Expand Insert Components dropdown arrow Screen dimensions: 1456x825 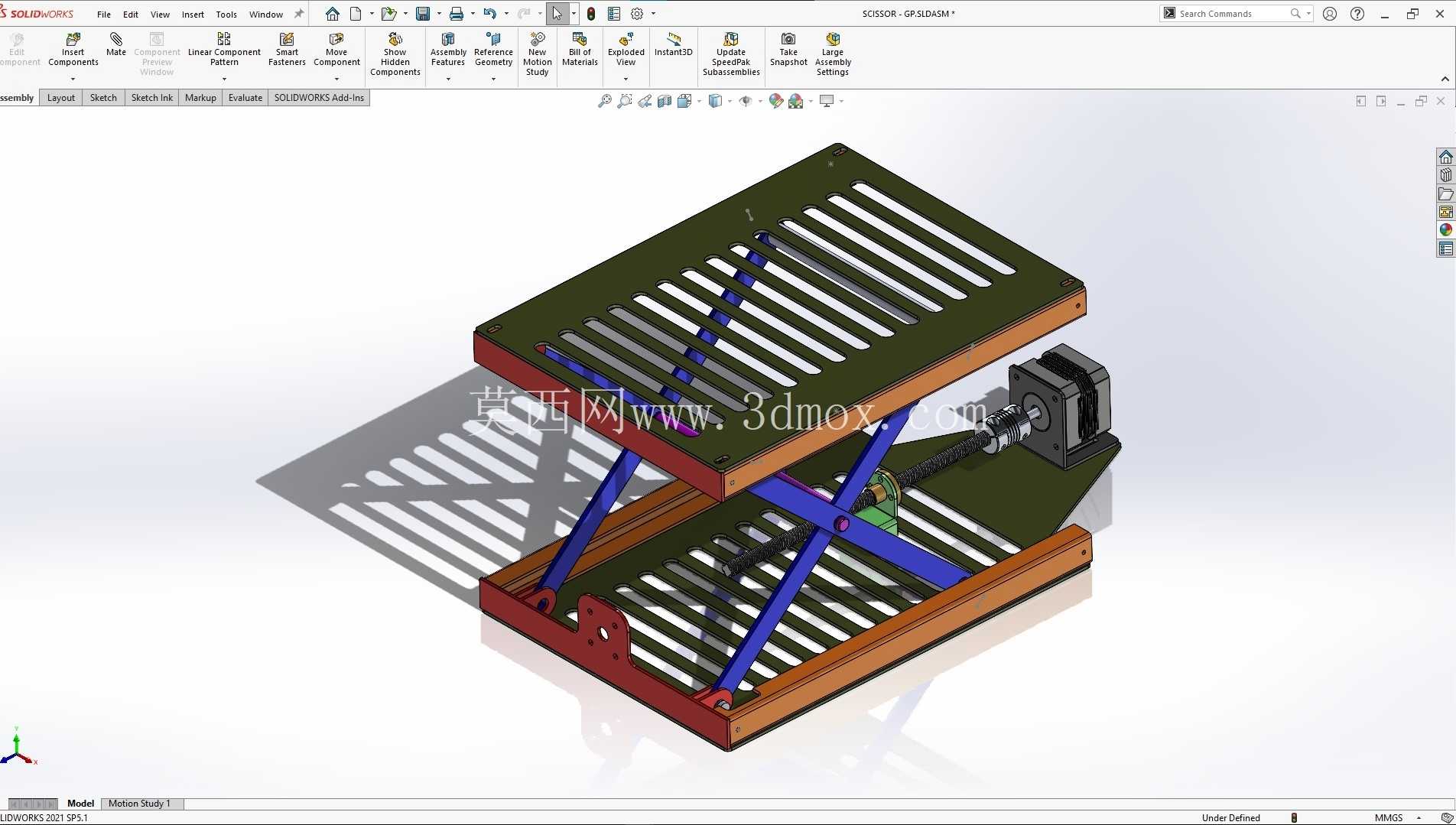pos(73,79)
